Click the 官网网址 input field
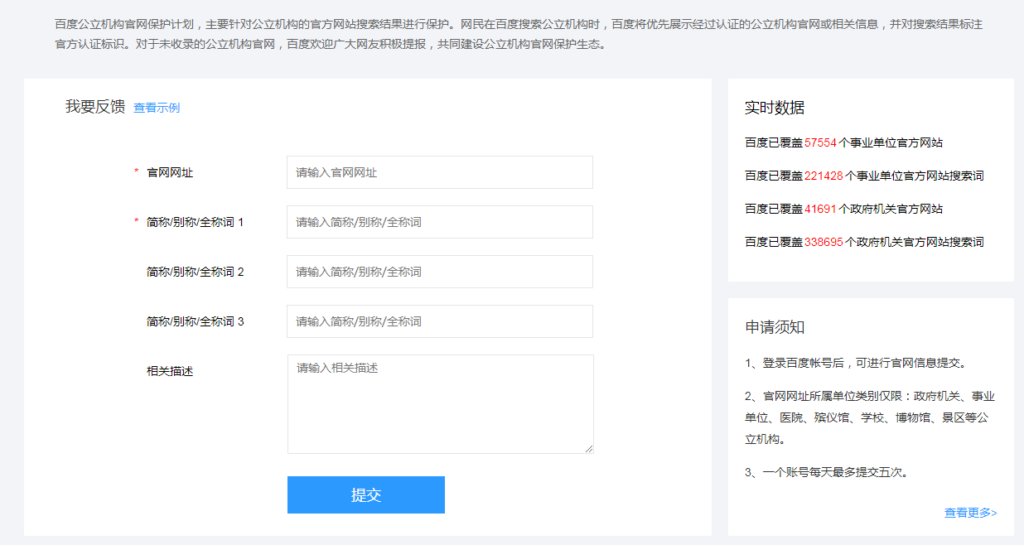The image size is (1024, 545). pos(440,172)
